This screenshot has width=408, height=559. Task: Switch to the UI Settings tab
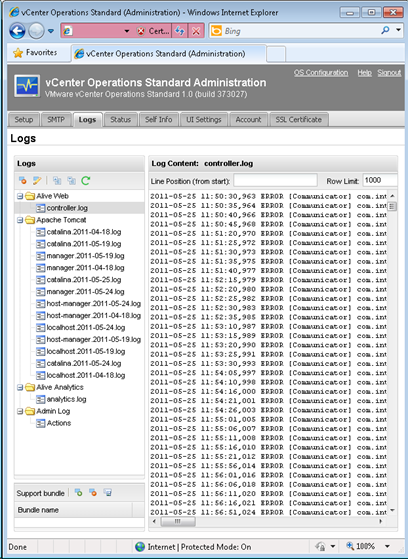tap(204, 119)
